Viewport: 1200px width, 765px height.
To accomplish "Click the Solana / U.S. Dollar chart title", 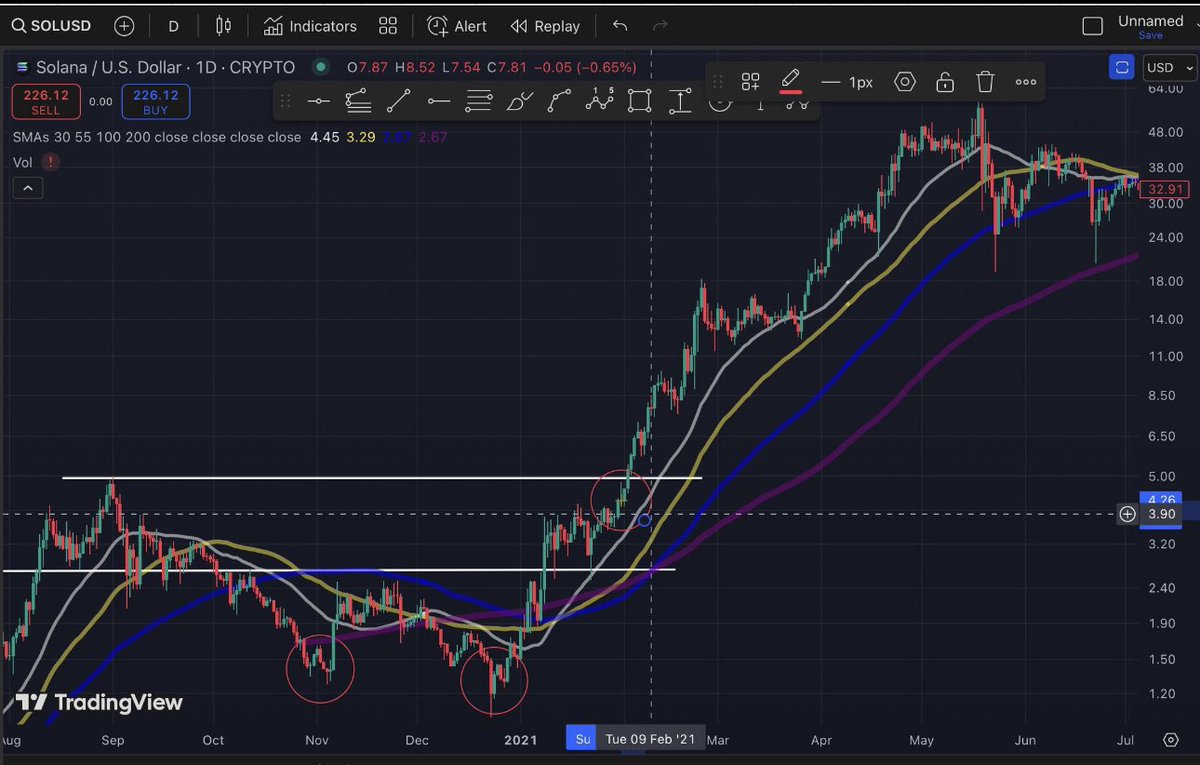I will [166, 68].
